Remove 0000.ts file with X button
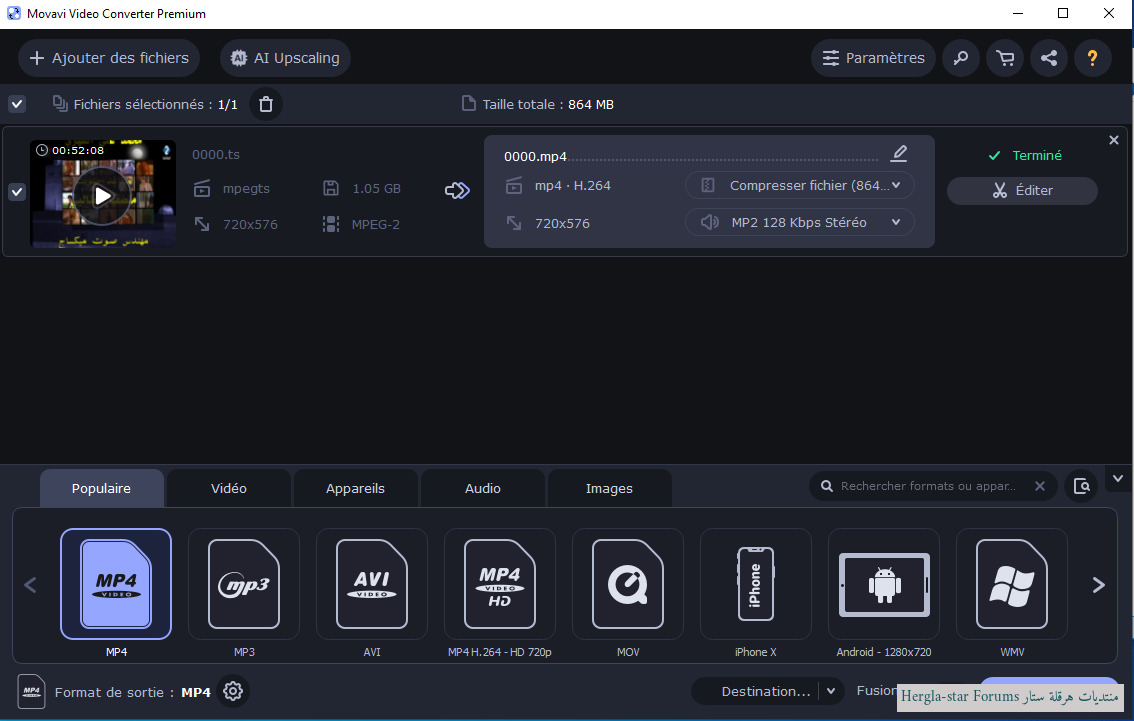1134x721 pixels. coord(1114,140)
